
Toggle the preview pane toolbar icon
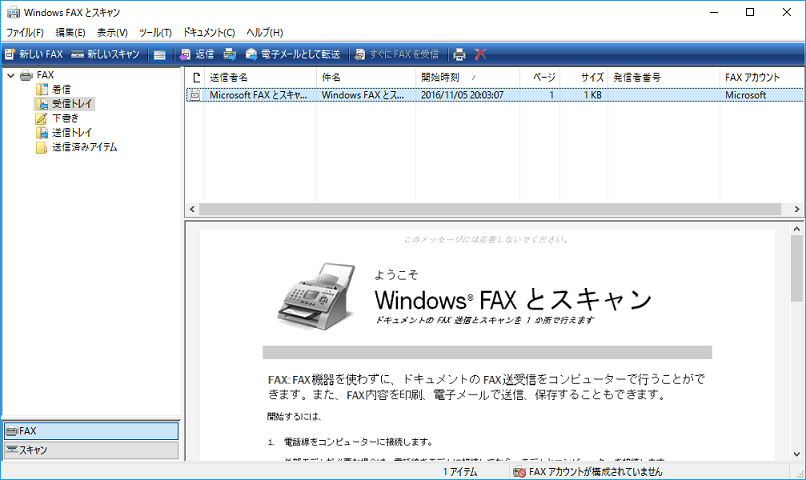tap(159, 54)
